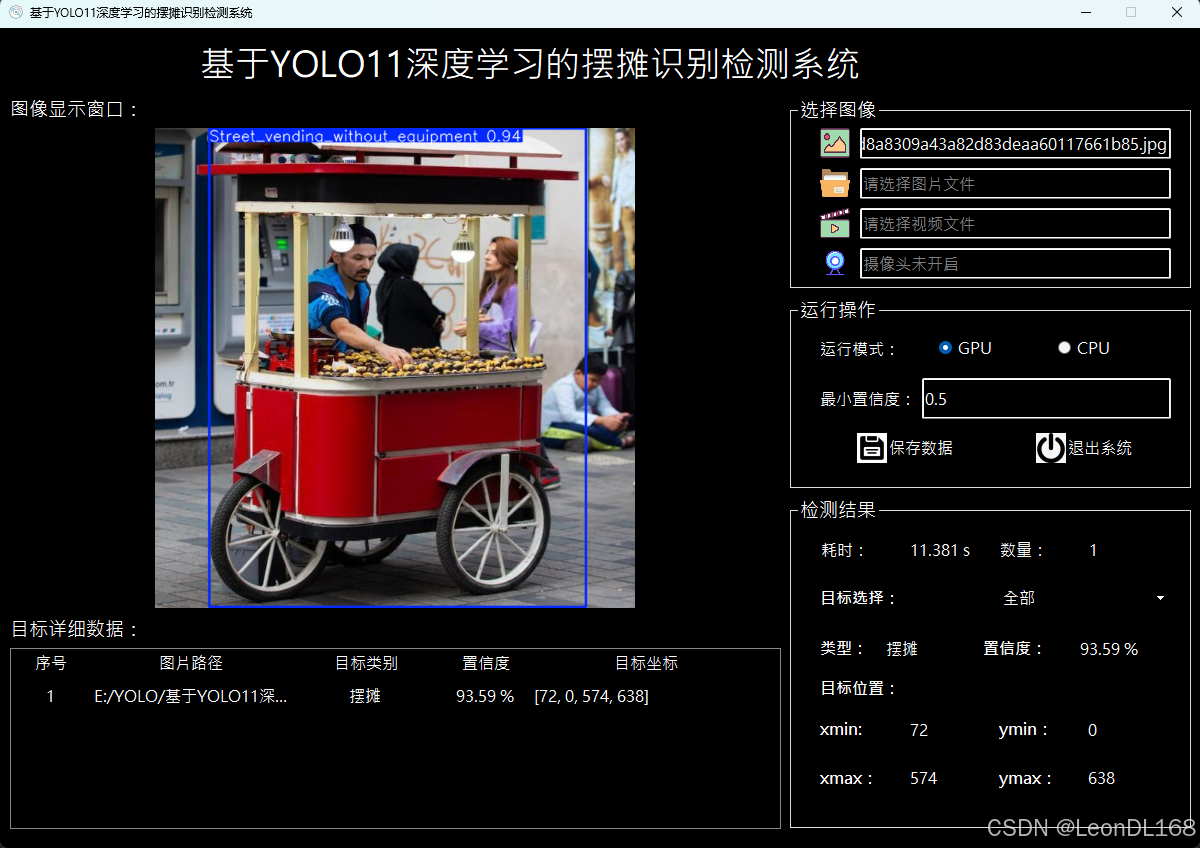Click the Street_vending_without_equipment detection label
The height and width of the screenshot is (848, 1200).
point(365,136)
